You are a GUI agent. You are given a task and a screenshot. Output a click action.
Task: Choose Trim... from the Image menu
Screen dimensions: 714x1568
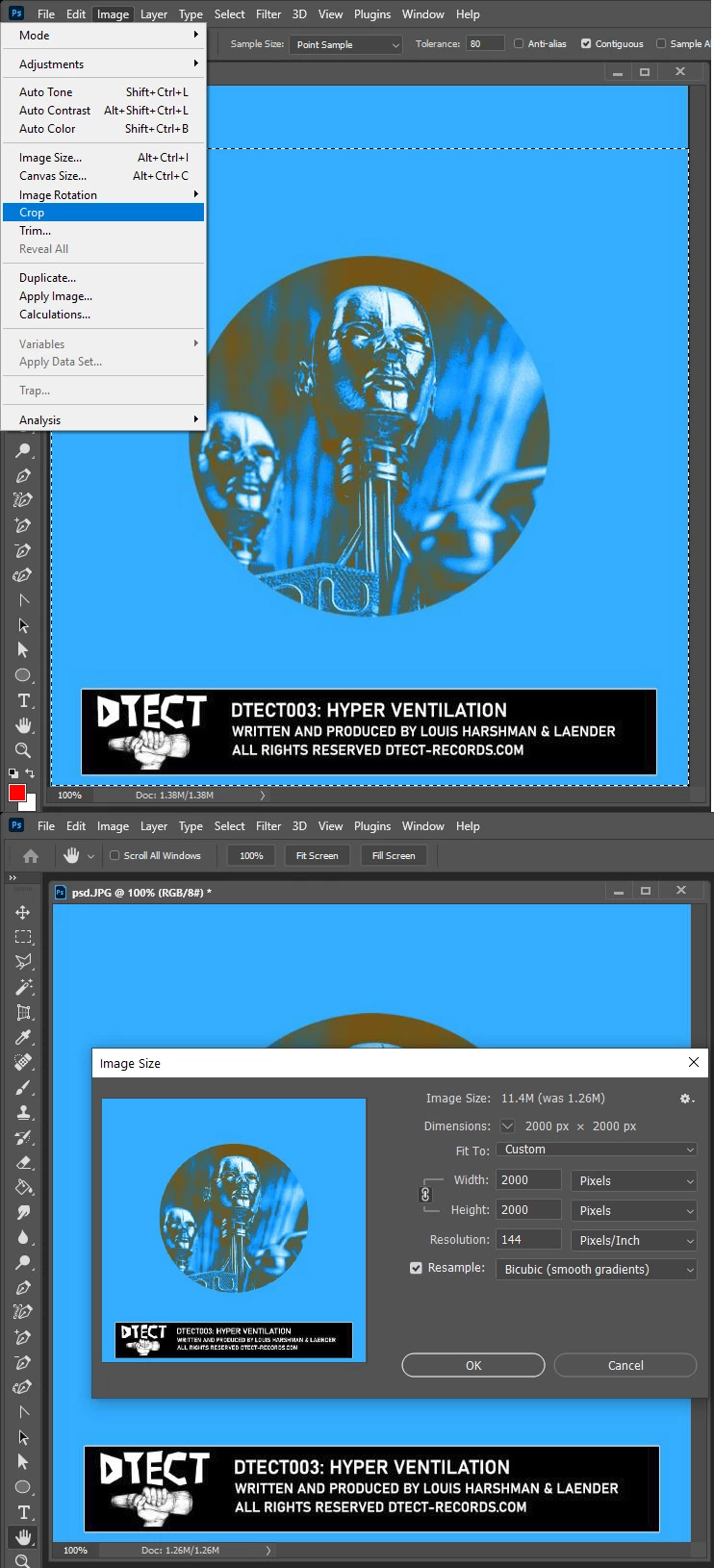pyautogui.click(x=104, y=231)
